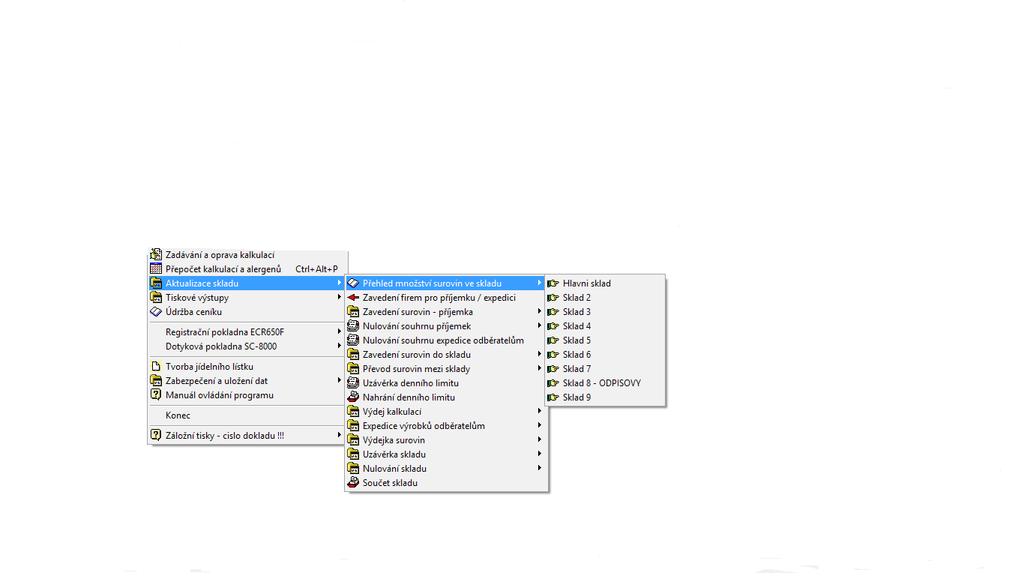Screen dimensions: 1024x576
Task: Click red arrow icon beside Zavedení firem pro příjemku
Action: (353, 297)
